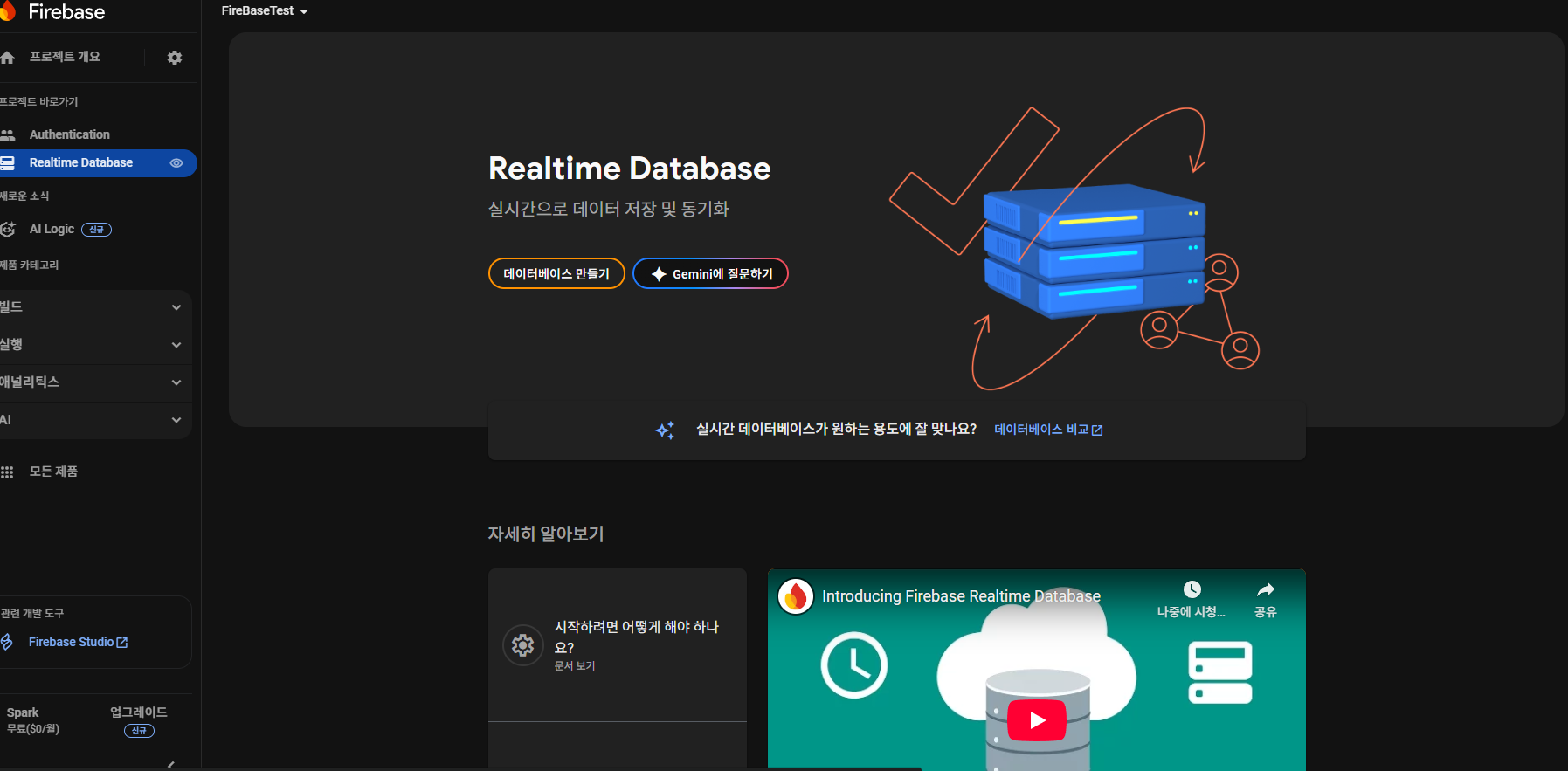Open the 시작하려면 어떻게 해야 하나요 card
Screen dimensions: 1568x771
point(618,645)
